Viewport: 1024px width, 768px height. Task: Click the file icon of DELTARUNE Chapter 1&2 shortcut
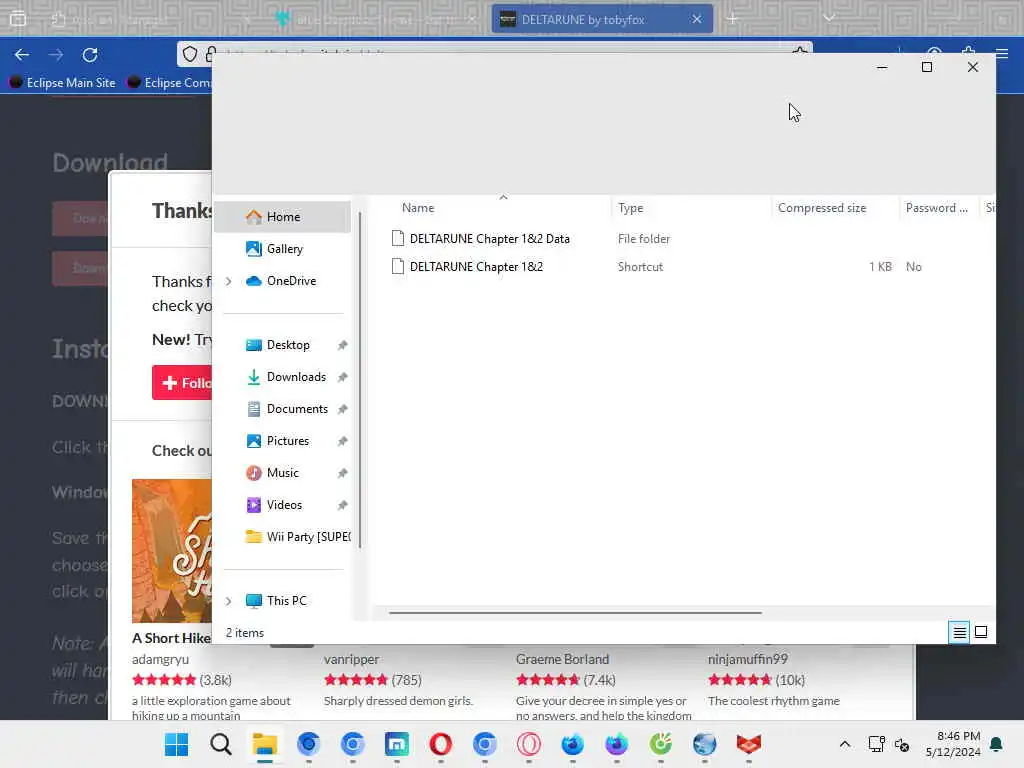(398, 266)
